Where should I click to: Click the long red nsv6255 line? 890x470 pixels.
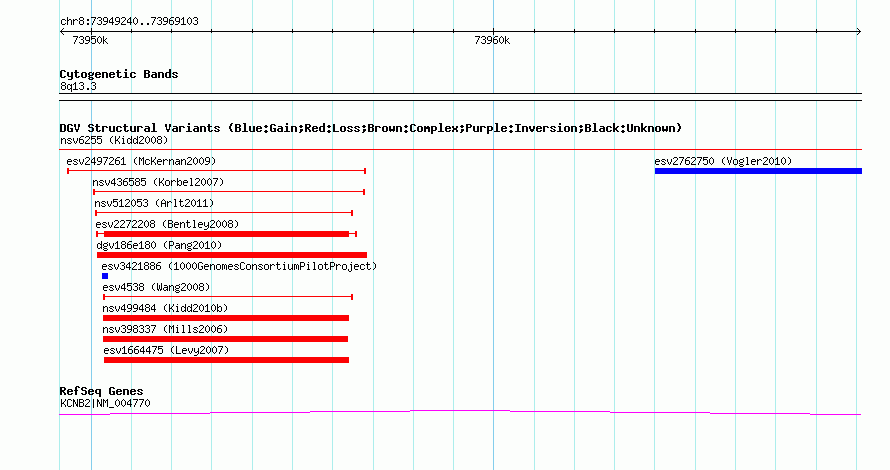click(460, 150)
